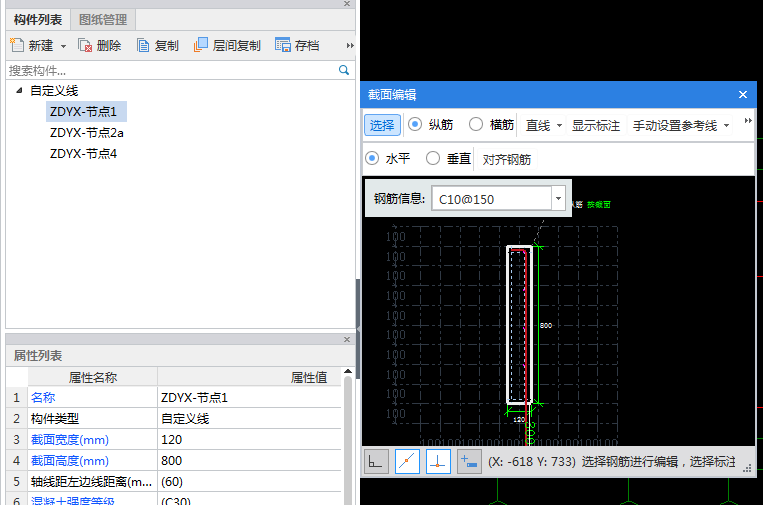Open the 钢筋信息 dropdown list
Screen dimensions: 763x505
coord(558,198)
